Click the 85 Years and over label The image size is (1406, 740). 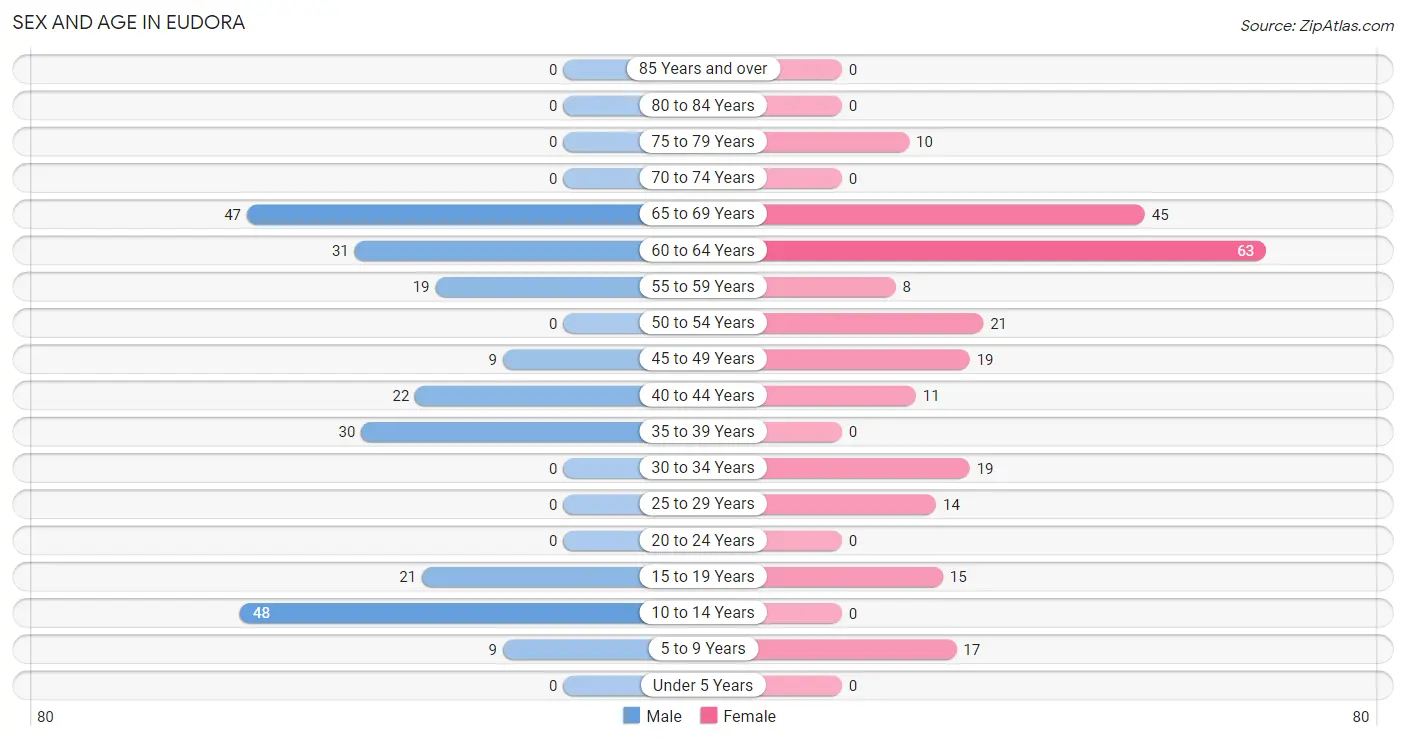click(703, 69)
